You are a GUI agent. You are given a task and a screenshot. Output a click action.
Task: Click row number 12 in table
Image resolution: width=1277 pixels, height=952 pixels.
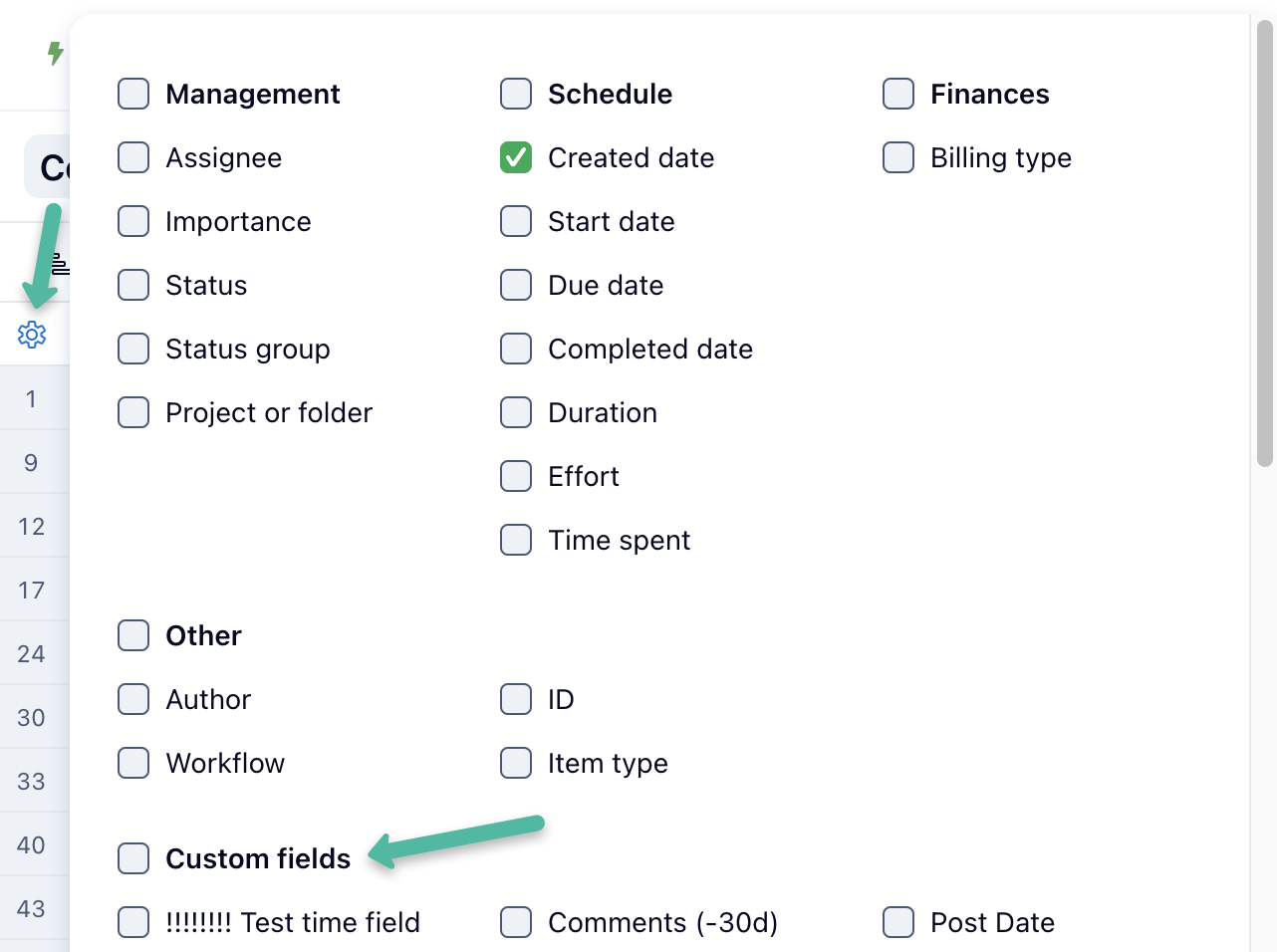32,526
